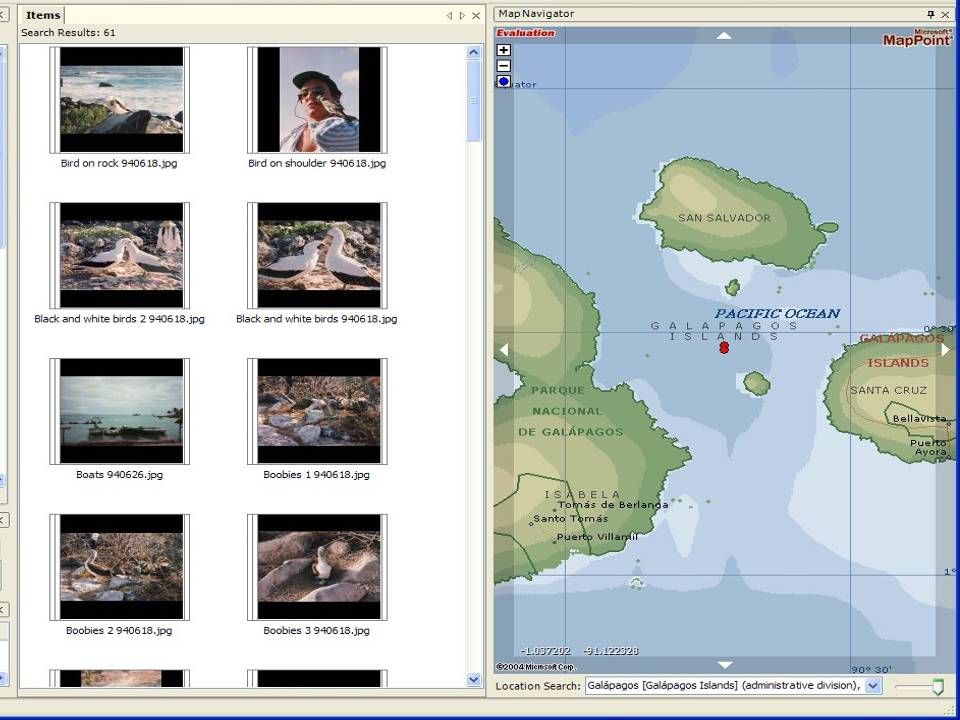Image resolution: width=960 pixels, height=720 pixels.
Task: Click the Location Search text field
Action: point(726,686)
